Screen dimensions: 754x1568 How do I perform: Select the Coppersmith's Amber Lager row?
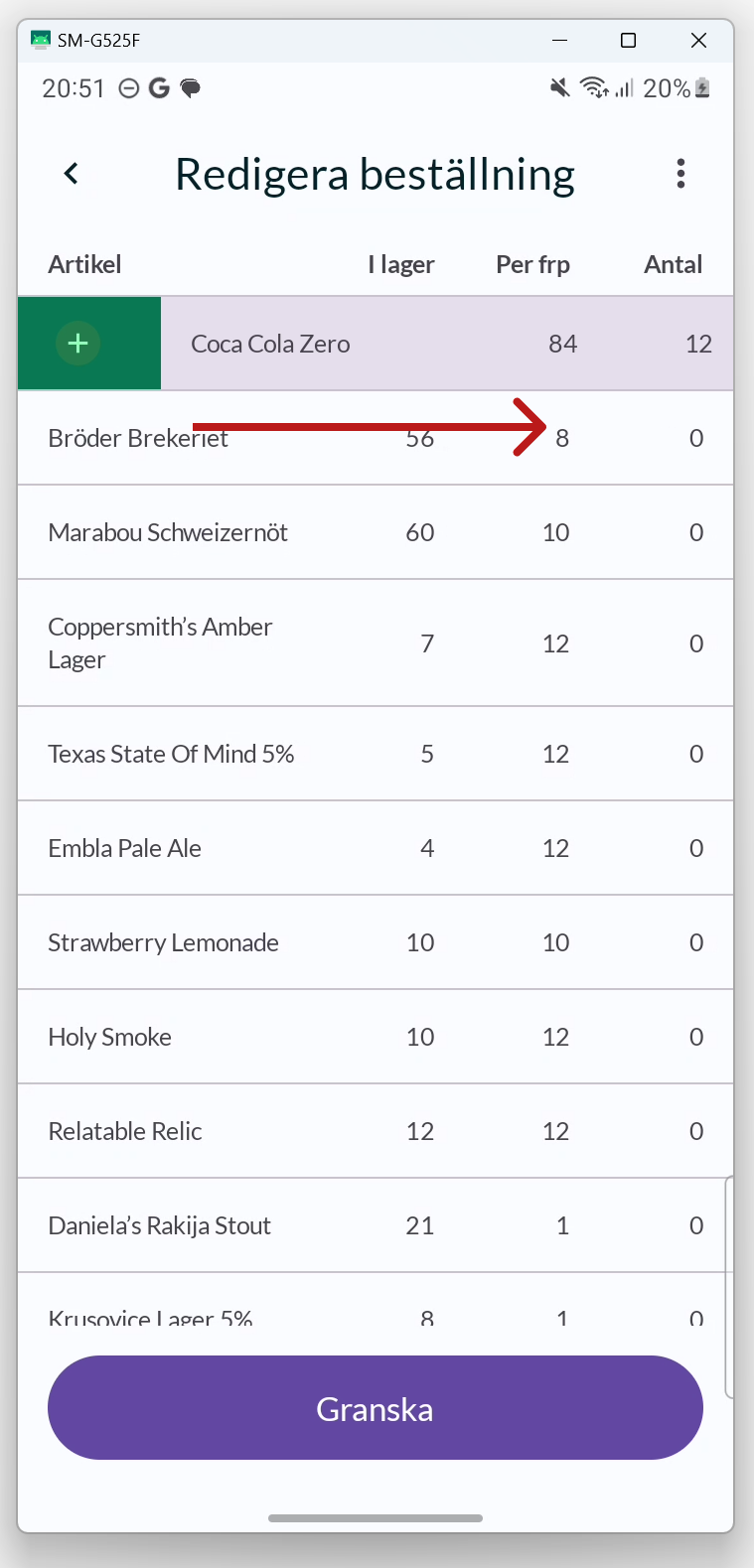376,642
